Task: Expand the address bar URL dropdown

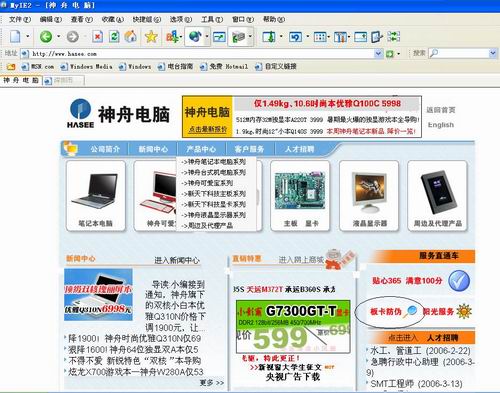Action: point(378,53)
